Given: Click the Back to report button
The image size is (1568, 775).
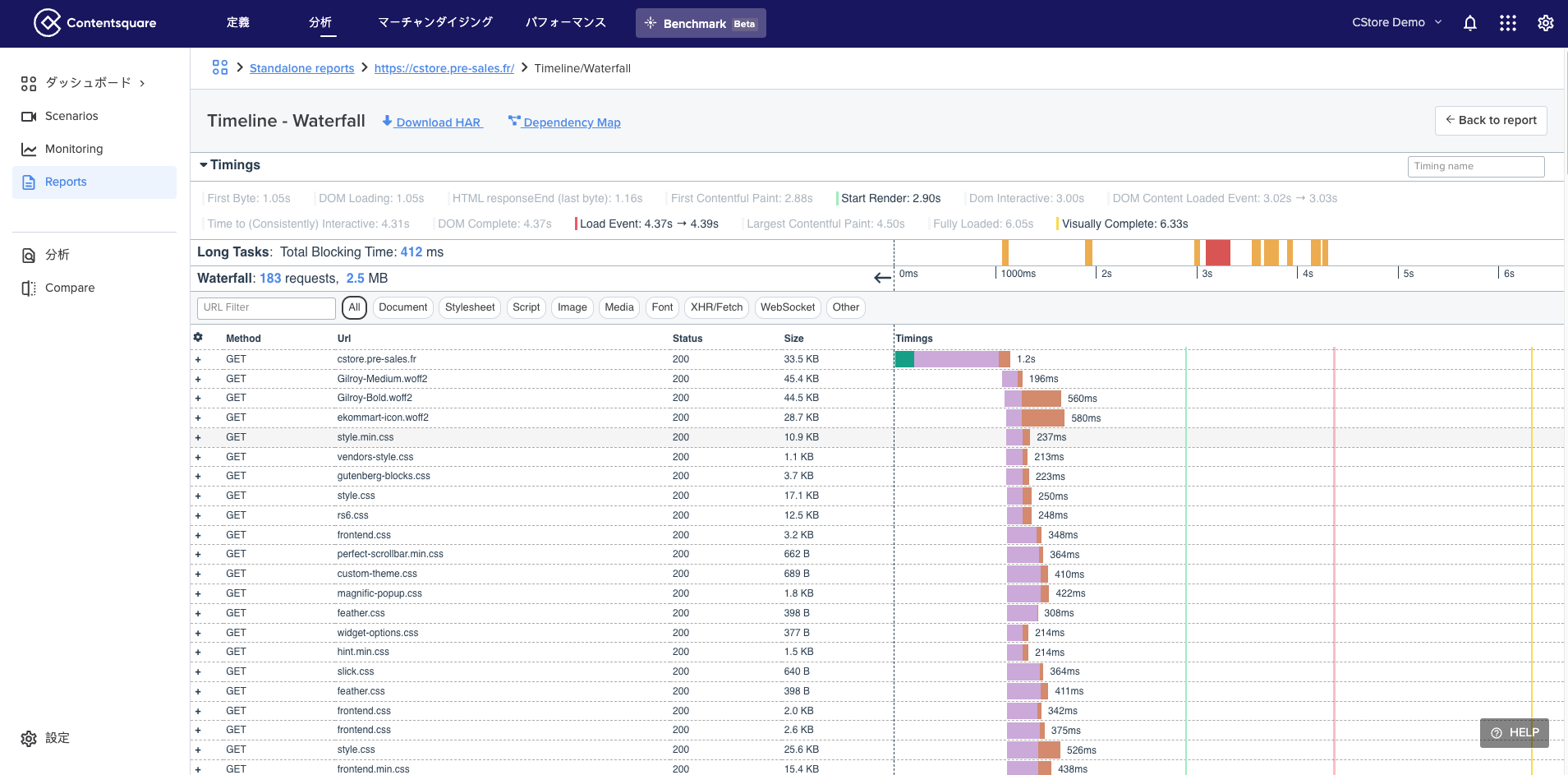Looking at the screenshot, I should click(x=1490, y=120).
